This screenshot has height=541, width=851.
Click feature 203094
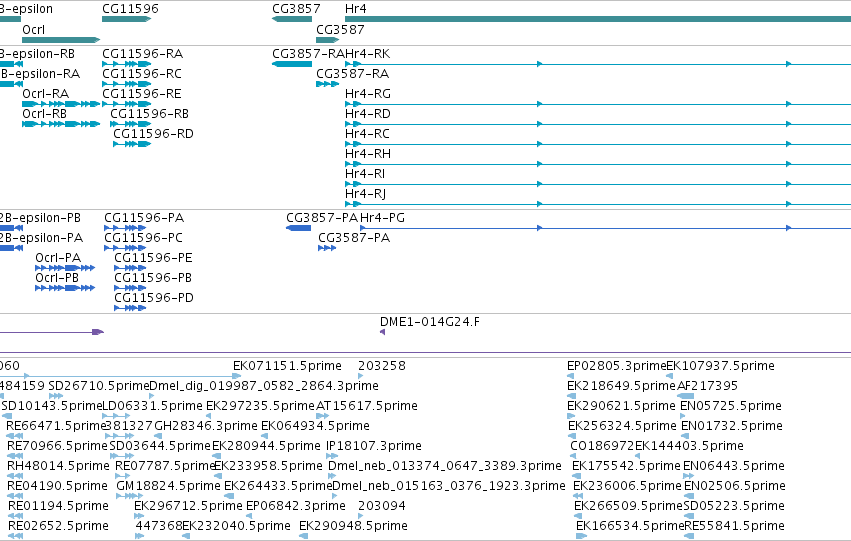(x=361, y=517)
